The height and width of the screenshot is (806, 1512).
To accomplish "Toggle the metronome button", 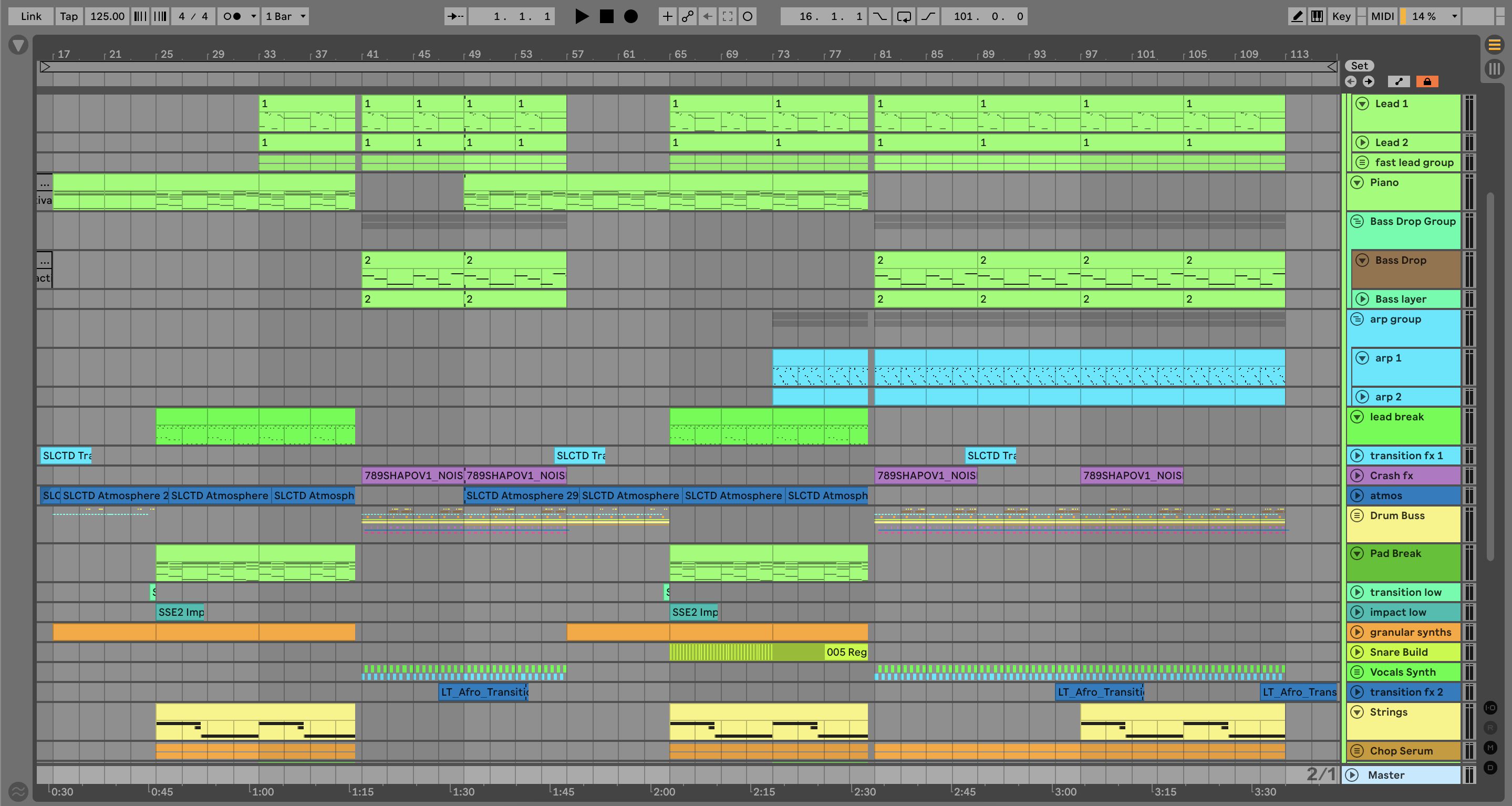I will (232, 16).
